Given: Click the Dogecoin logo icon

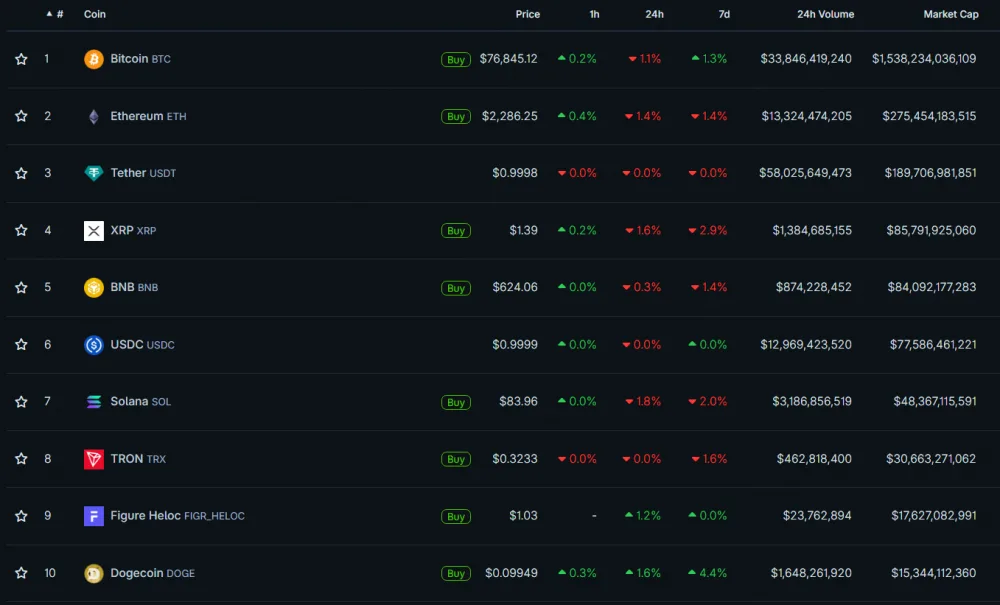Looking at the screenshot, I should [x=94, y=573].
